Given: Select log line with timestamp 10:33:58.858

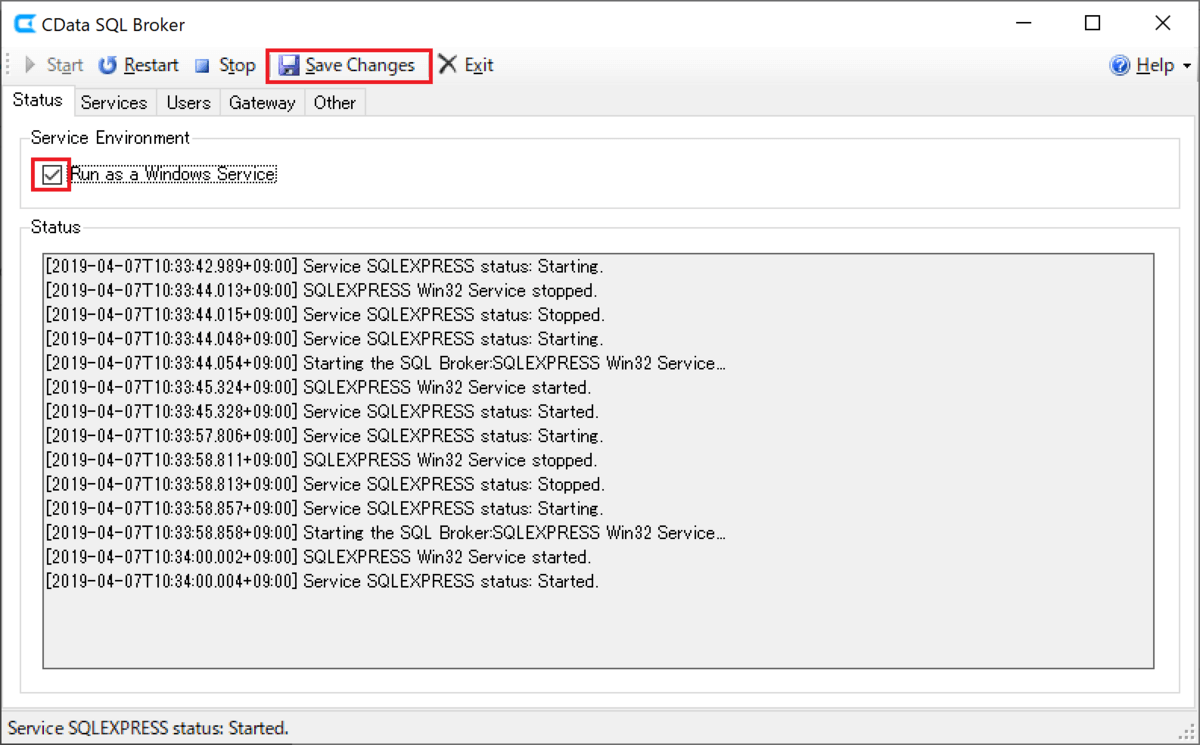Looking at the screenshot, I should pyautogui.click(x=386, y=533).
